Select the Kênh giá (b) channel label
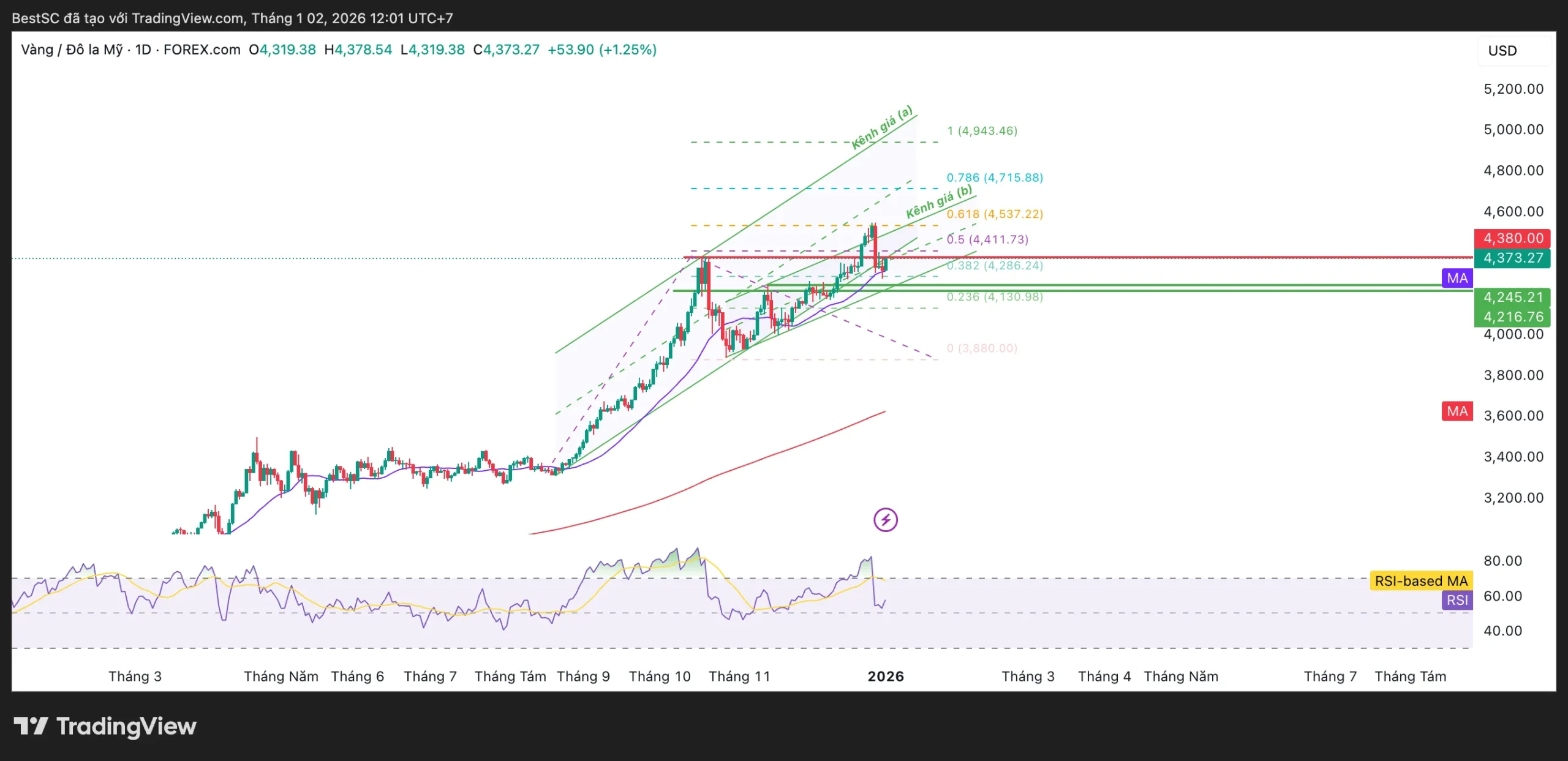Image resolution: width=1568 pixels, height=761 pixels. [x=939, y=201]
